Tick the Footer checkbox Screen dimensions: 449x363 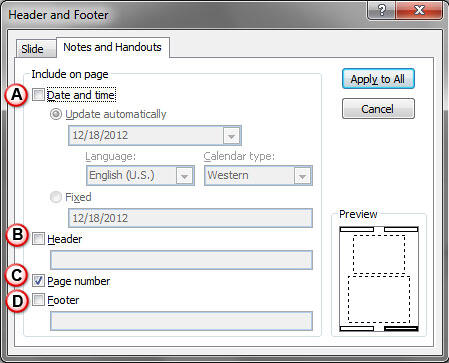coord(38,300)
